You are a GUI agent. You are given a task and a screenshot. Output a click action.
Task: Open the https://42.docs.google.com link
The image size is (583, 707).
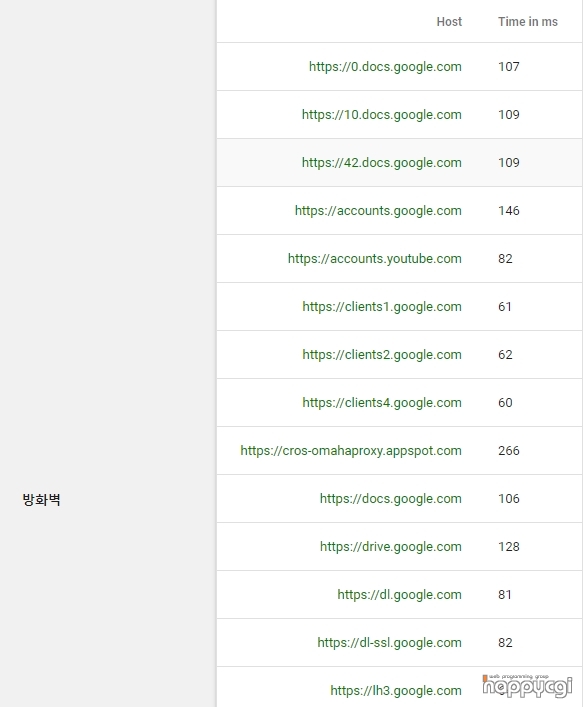(381, 163)
